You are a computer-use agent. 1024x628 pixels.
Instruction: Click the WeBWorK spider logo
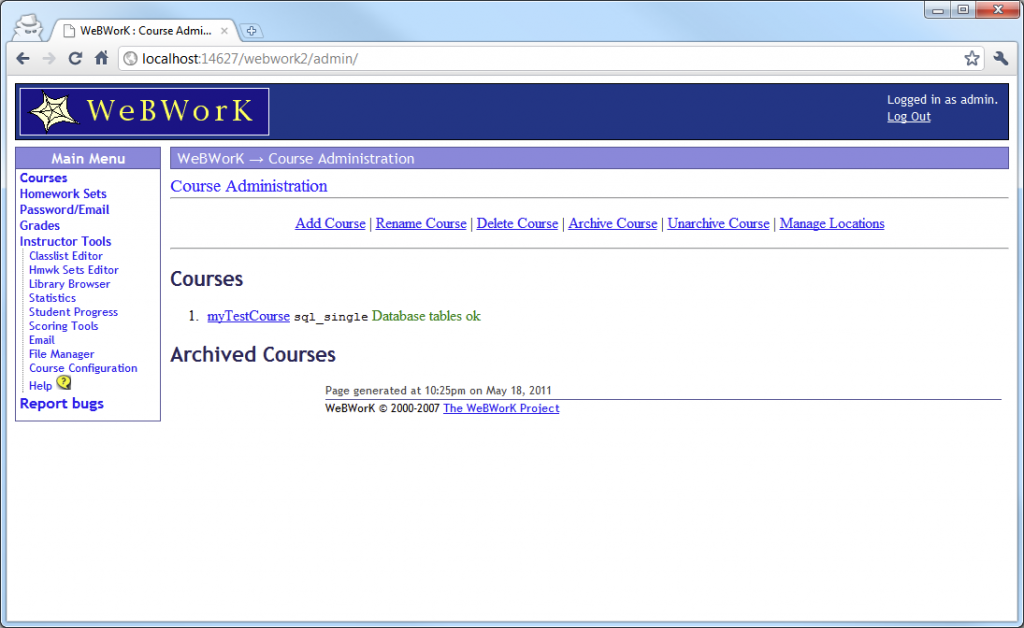pyautogui.click(x=51, y=111)
